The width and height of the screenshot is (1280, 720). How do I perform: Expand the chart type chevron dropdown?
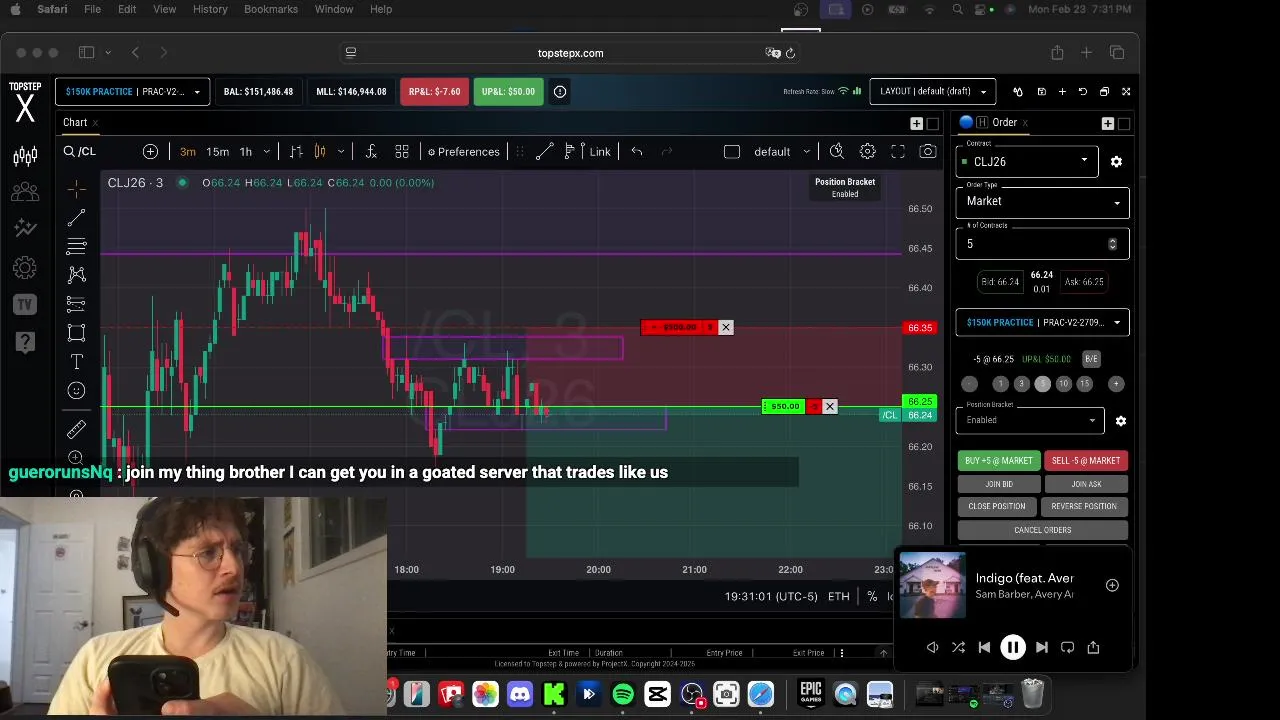(341, 152)
